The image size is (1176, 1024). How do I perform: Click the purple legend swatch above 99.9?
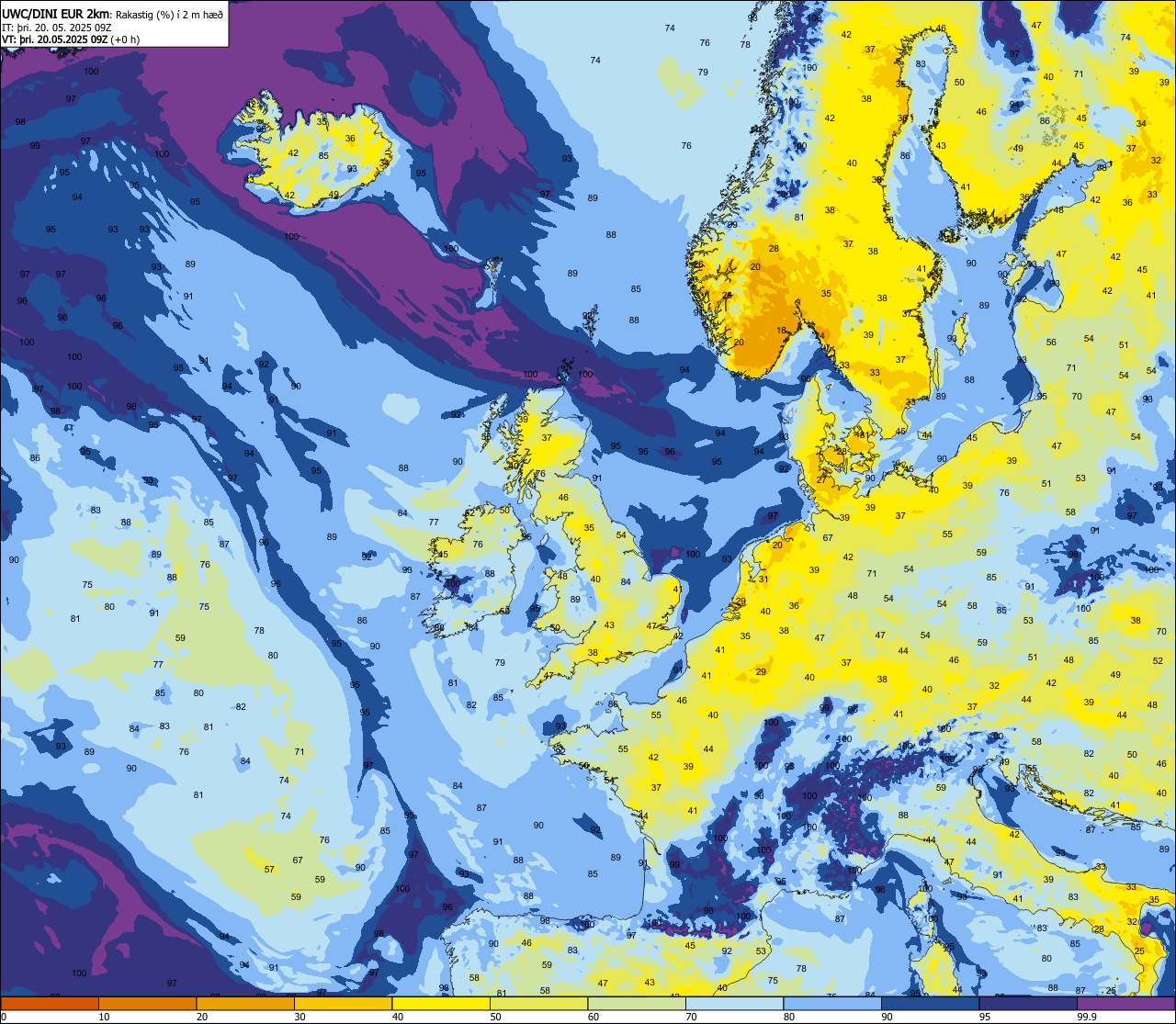coord(1125,1003)
